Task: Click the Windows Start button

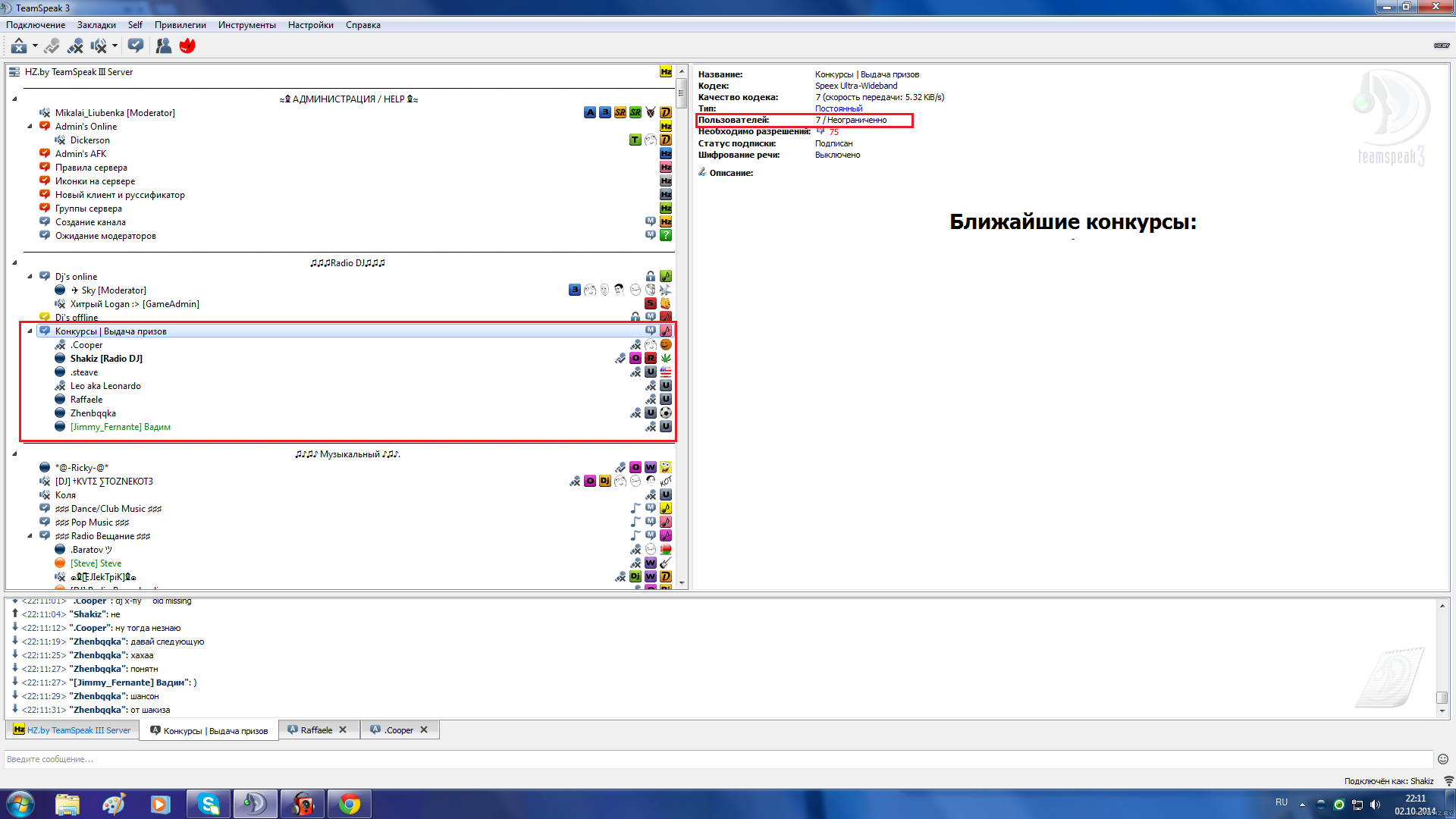Action: pos(20,804)
